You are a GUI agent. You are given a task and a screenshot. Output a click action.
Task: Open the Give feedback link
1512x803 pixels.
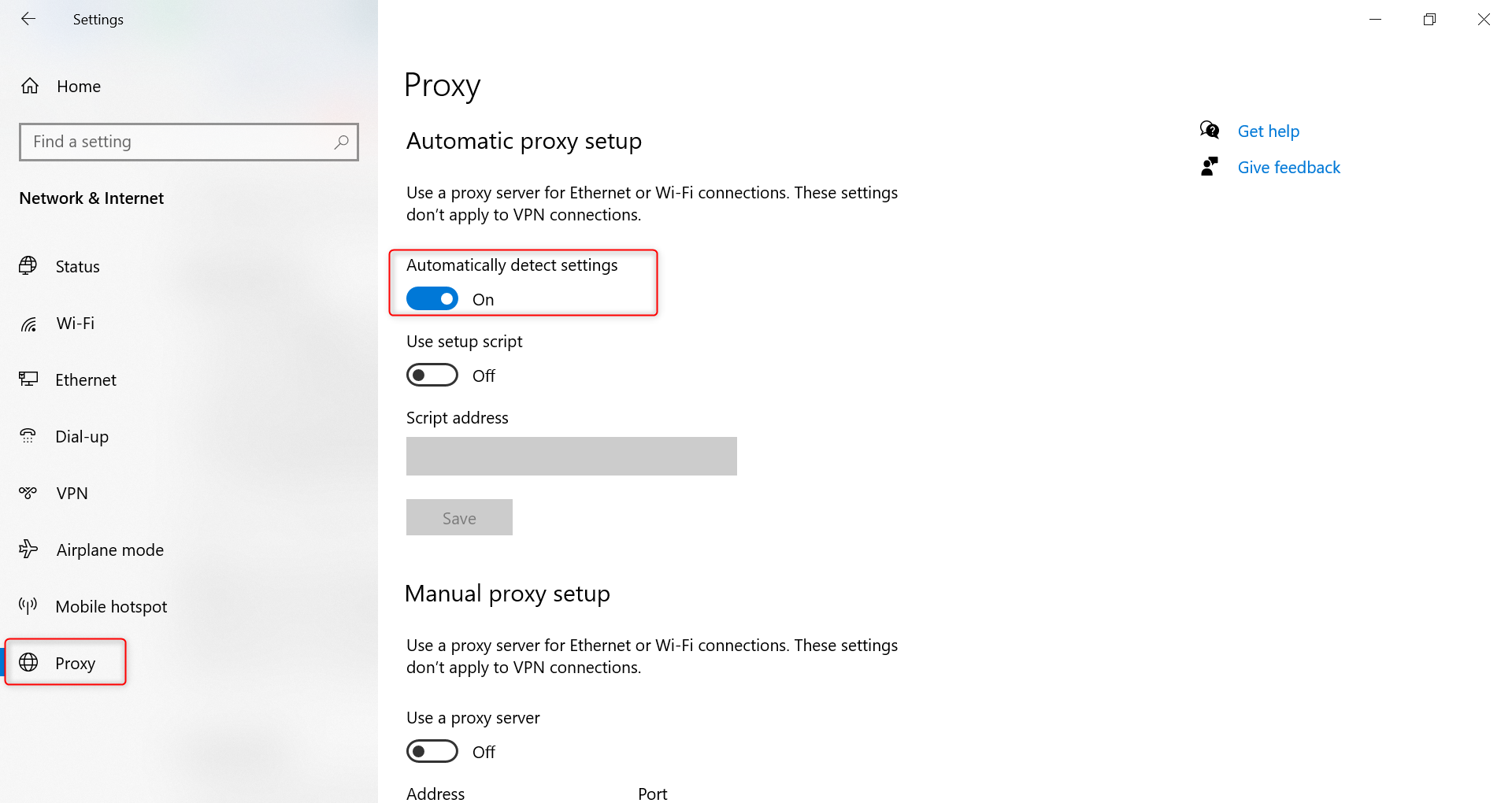point(1288,168)
